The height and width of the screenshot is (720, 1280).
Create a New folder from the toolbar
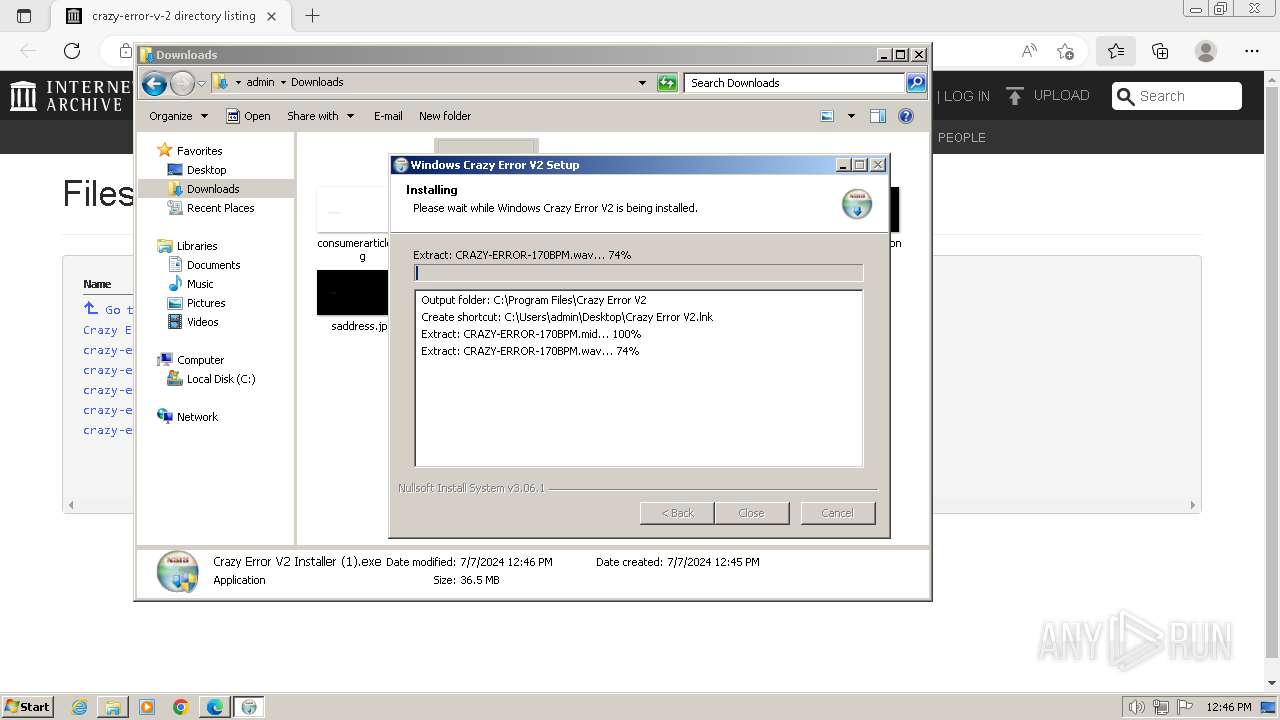[x=445, y=116]
